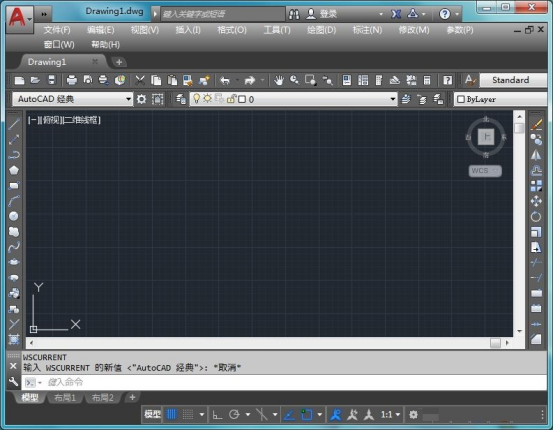Viewport: 553px width, 430px height.
Task: Click the Redo arrow icon
Action: click(x=250, y=81)
